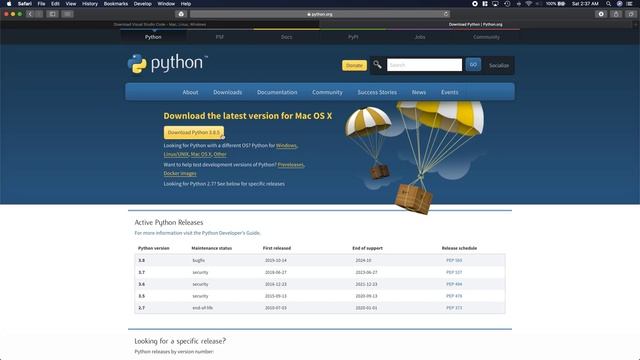
Task: Open the battery status menu
Action: tap(556, 4)
